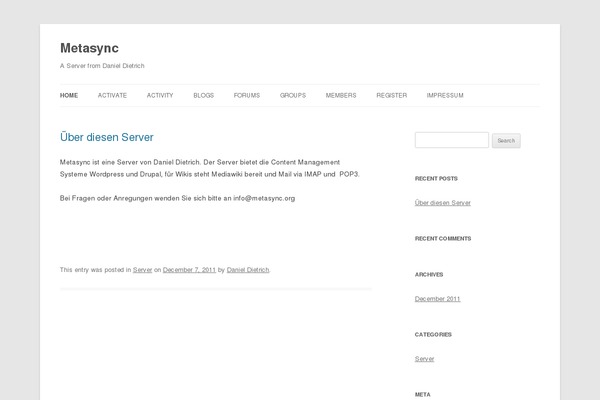Open the FORUMS menu item
600x400 pixels.
click(247, 95)
